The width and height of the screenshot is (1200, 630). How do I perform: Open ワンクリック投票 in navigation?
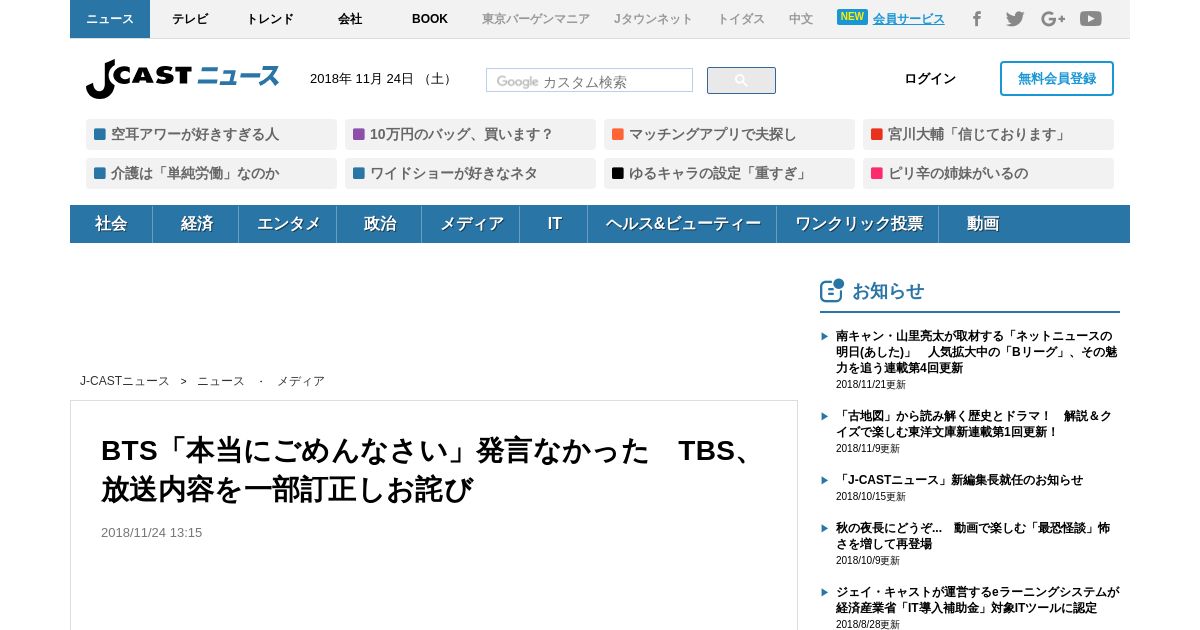click(858, 224)
